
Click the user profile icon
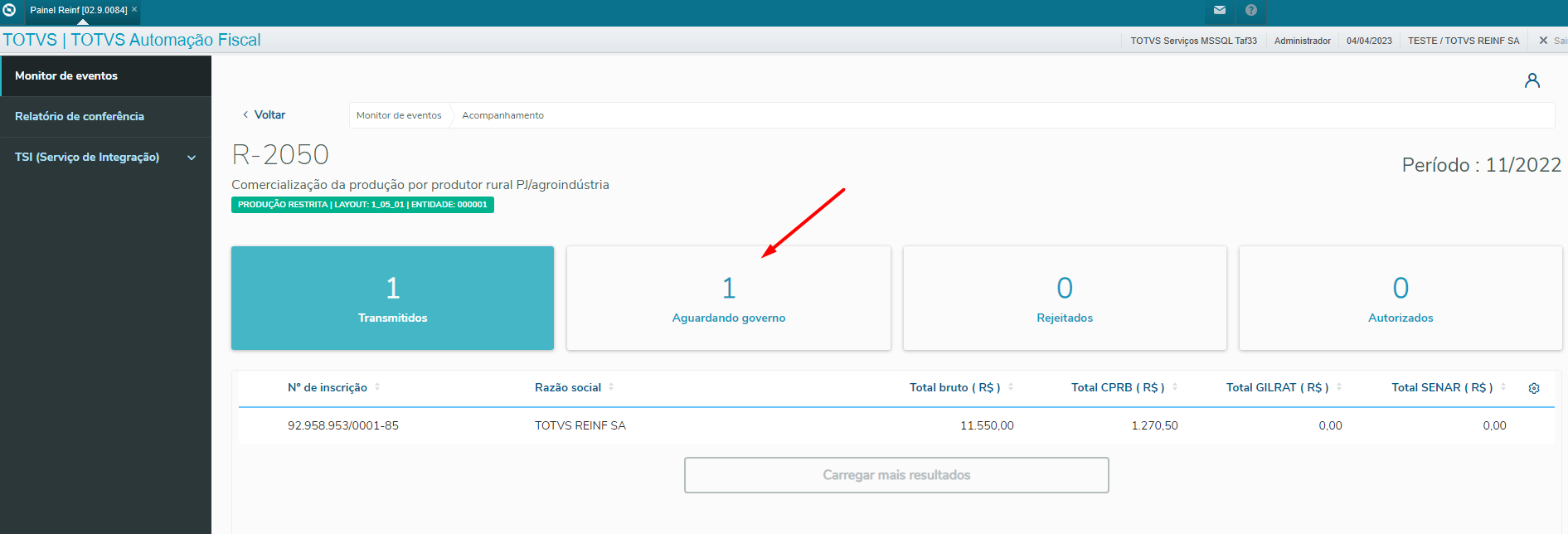coord(1532,80)
